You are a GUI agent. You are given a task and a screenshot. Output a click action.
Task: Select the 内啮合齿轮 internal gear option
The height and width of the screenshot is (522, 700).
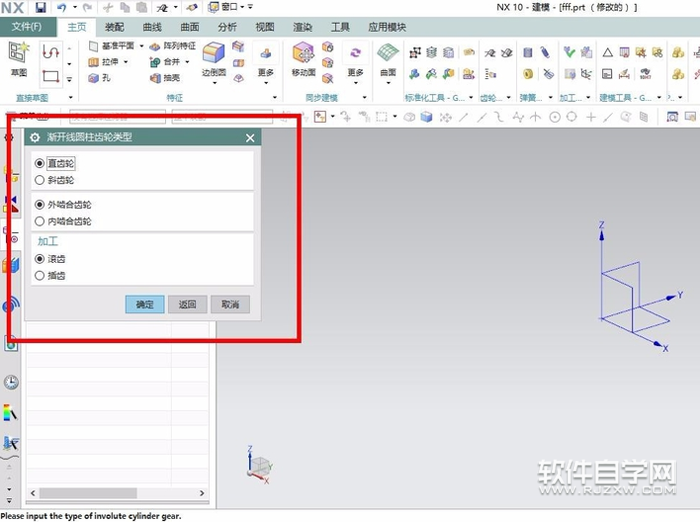tap(40, 221)
